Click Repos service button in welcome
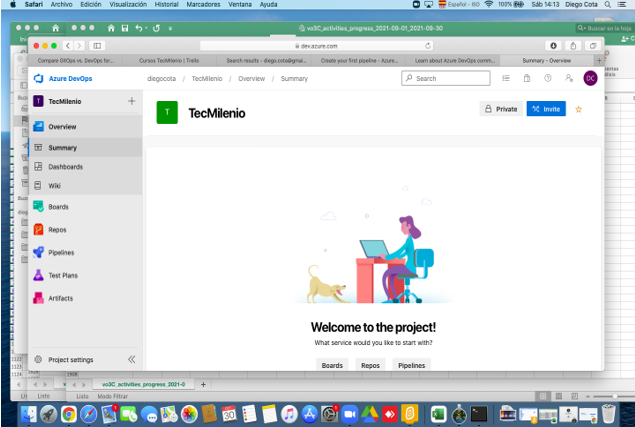The width and height of the screenshot is (635, 427). tap(370, 365)
